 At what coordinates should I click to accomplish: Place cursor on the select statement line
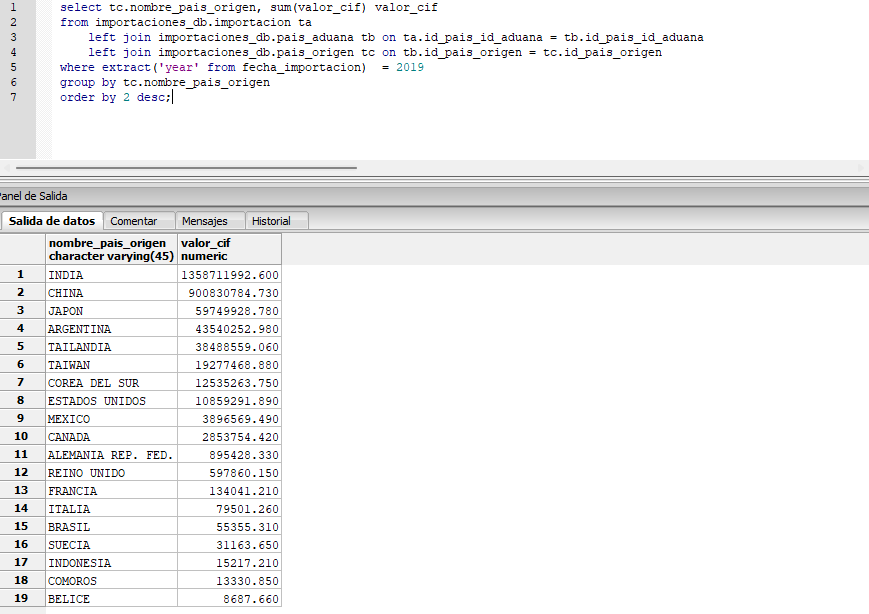coord(250,7)
